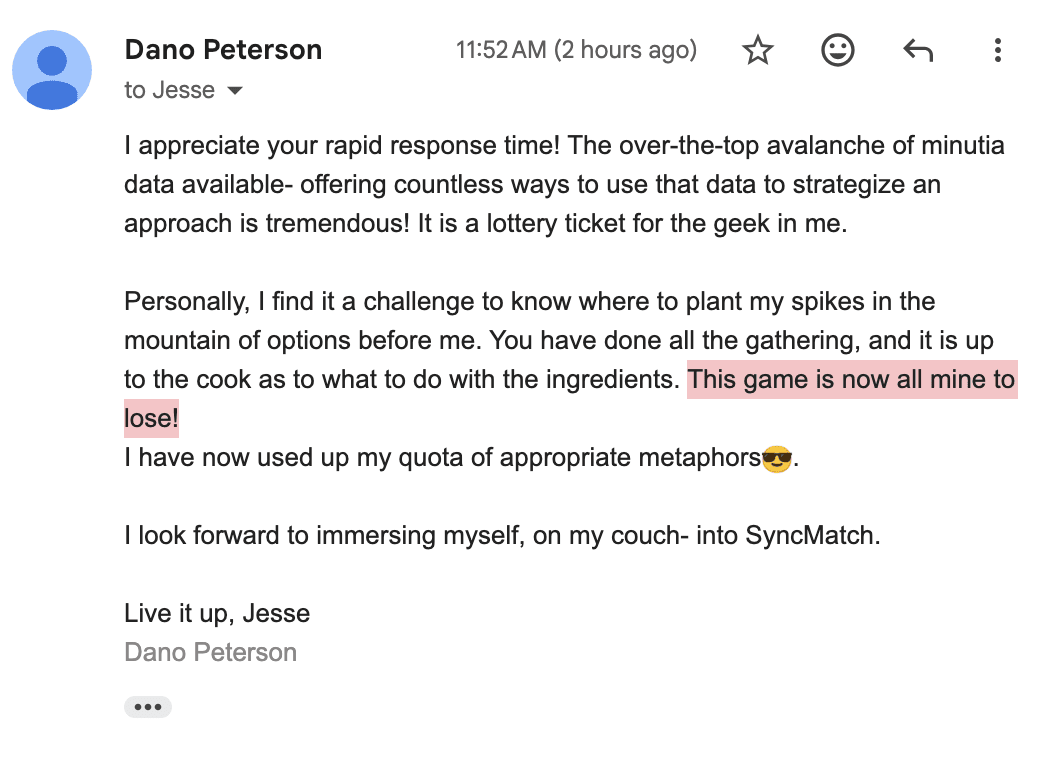Viewport: 1042px width, 762px height.
Task: Click the reply curved arrow icon
Action: click(x=918, y=50)
